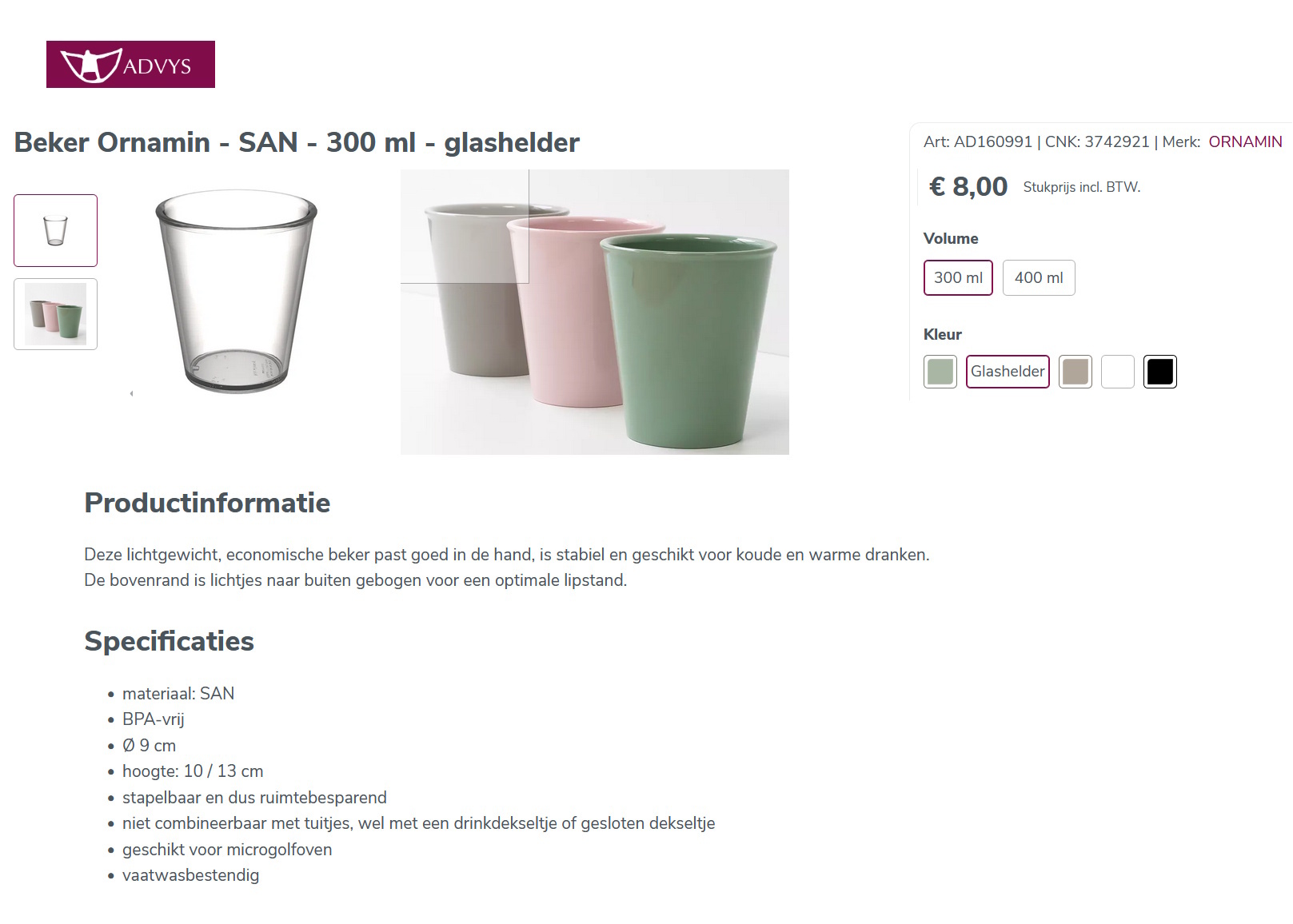Select the 300 ml volume option
Image resolution: width=1293 pixels, height=924 pixels.
click(x=957, y=277)
